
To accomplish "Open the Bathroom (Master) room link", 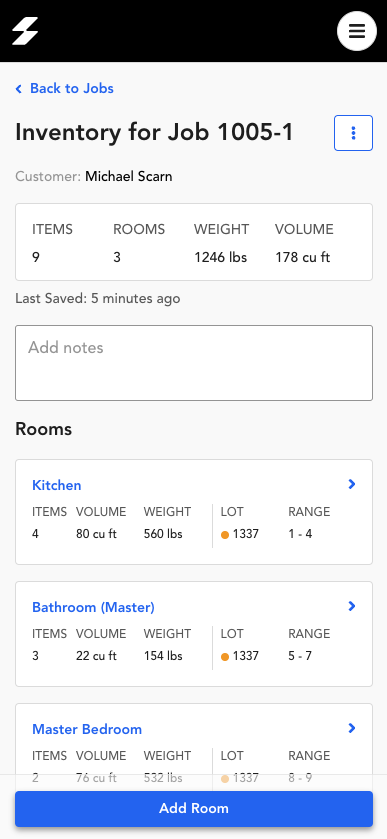I will [93, 607].
